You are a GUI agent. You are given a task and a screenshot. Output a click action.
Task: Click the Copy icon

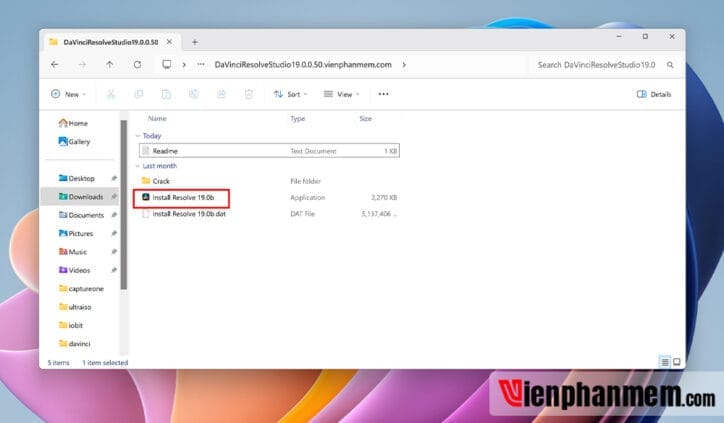coord(139,94)
